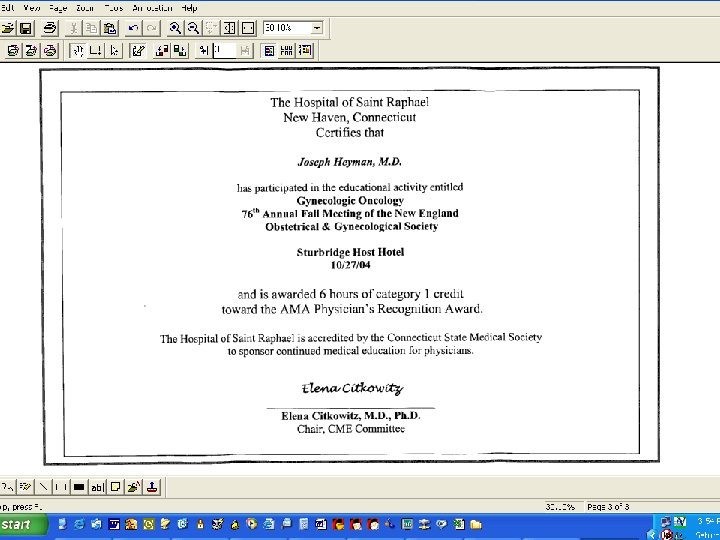Select the Hollow Rectangle annotation tool
This screenshot has height=540, width=720.
pos(61,487)
